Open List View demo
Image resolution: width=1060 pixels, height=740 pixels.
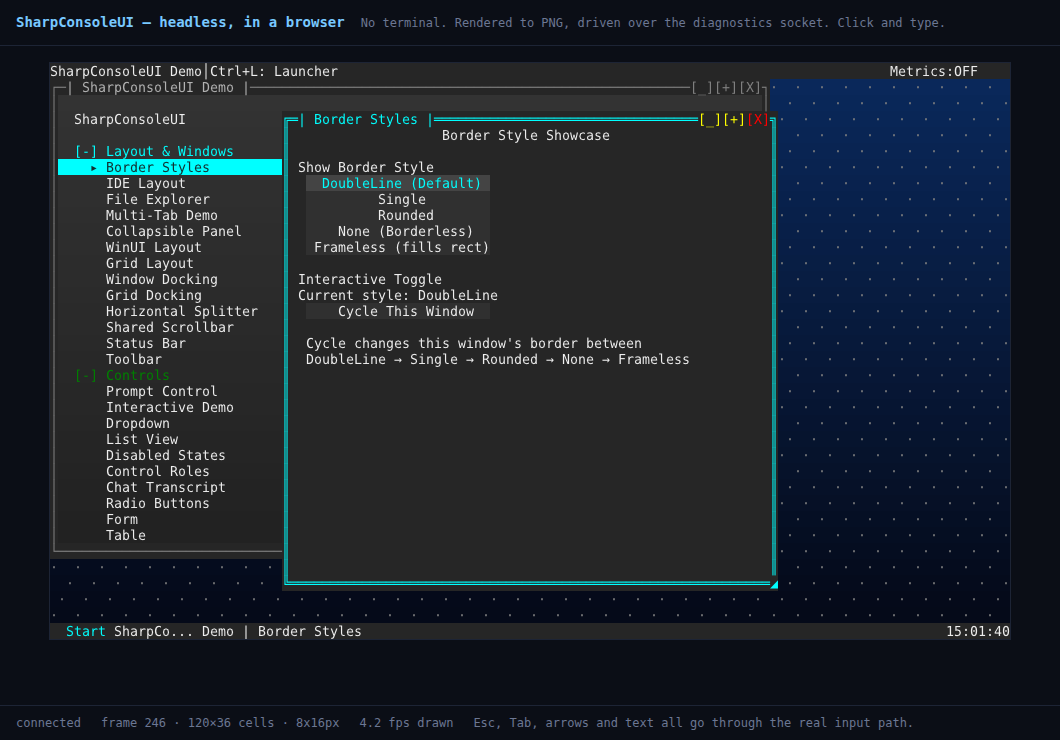click(142, 439)
